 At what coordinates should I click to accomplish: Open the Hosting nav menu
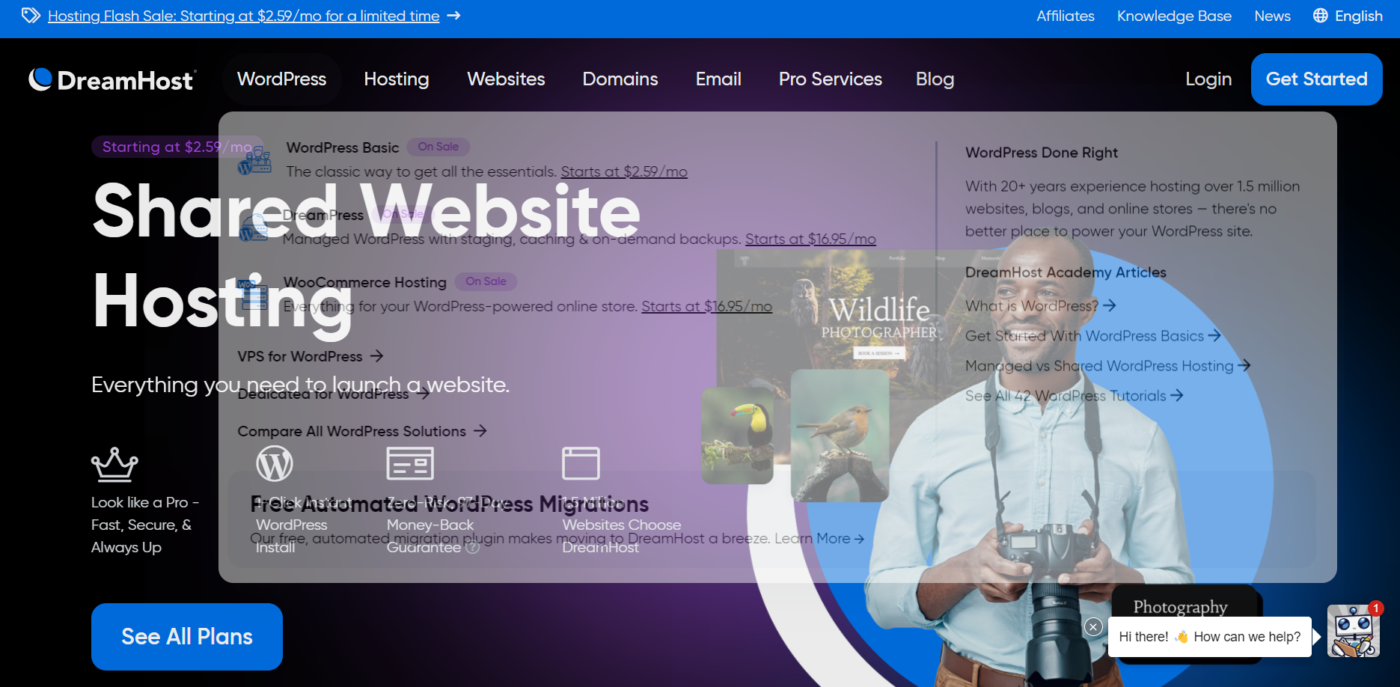click(x=396, y=79)
